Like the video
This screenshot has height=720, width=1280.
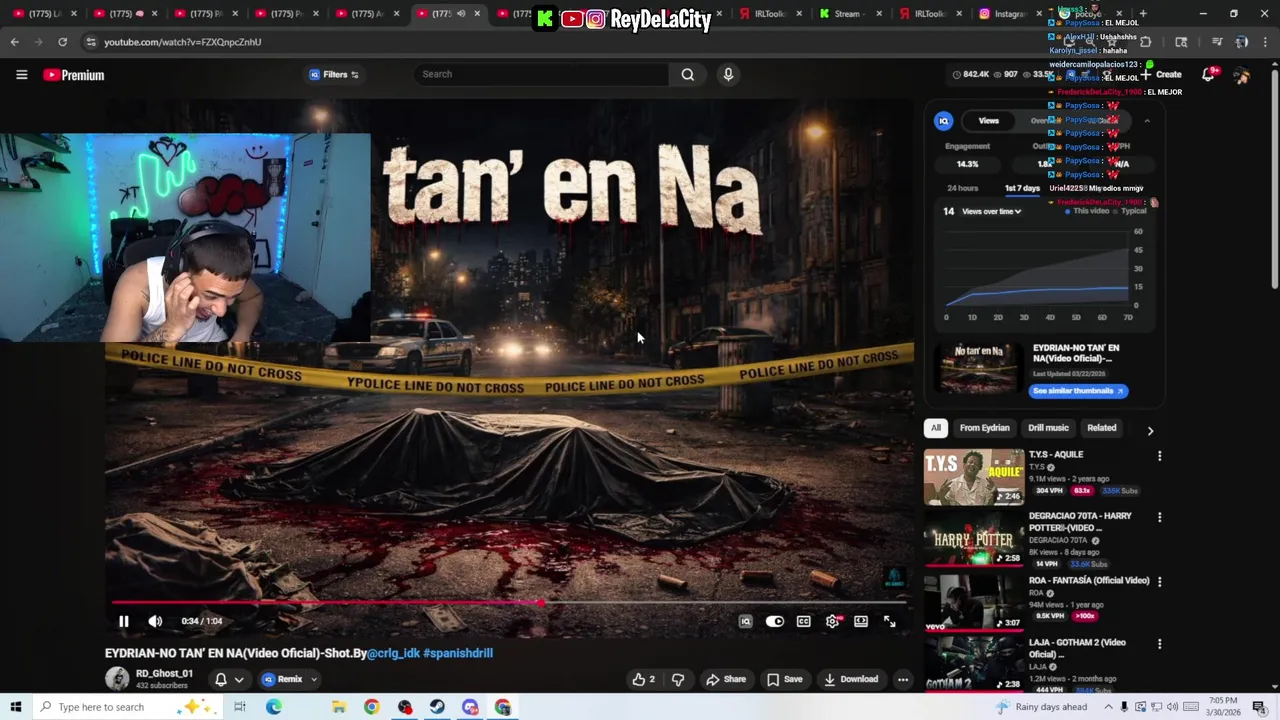[x=643, y=679]
